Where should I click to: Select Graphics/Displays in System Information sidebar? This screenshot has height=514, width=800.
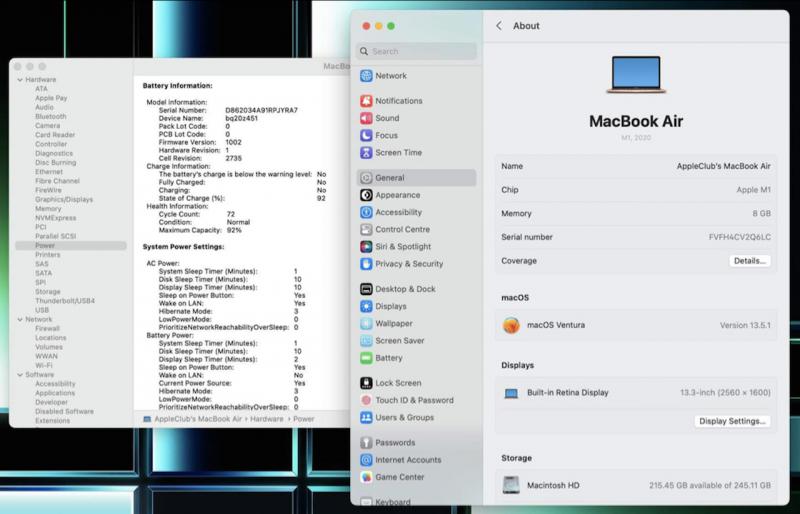coord(64,200)
